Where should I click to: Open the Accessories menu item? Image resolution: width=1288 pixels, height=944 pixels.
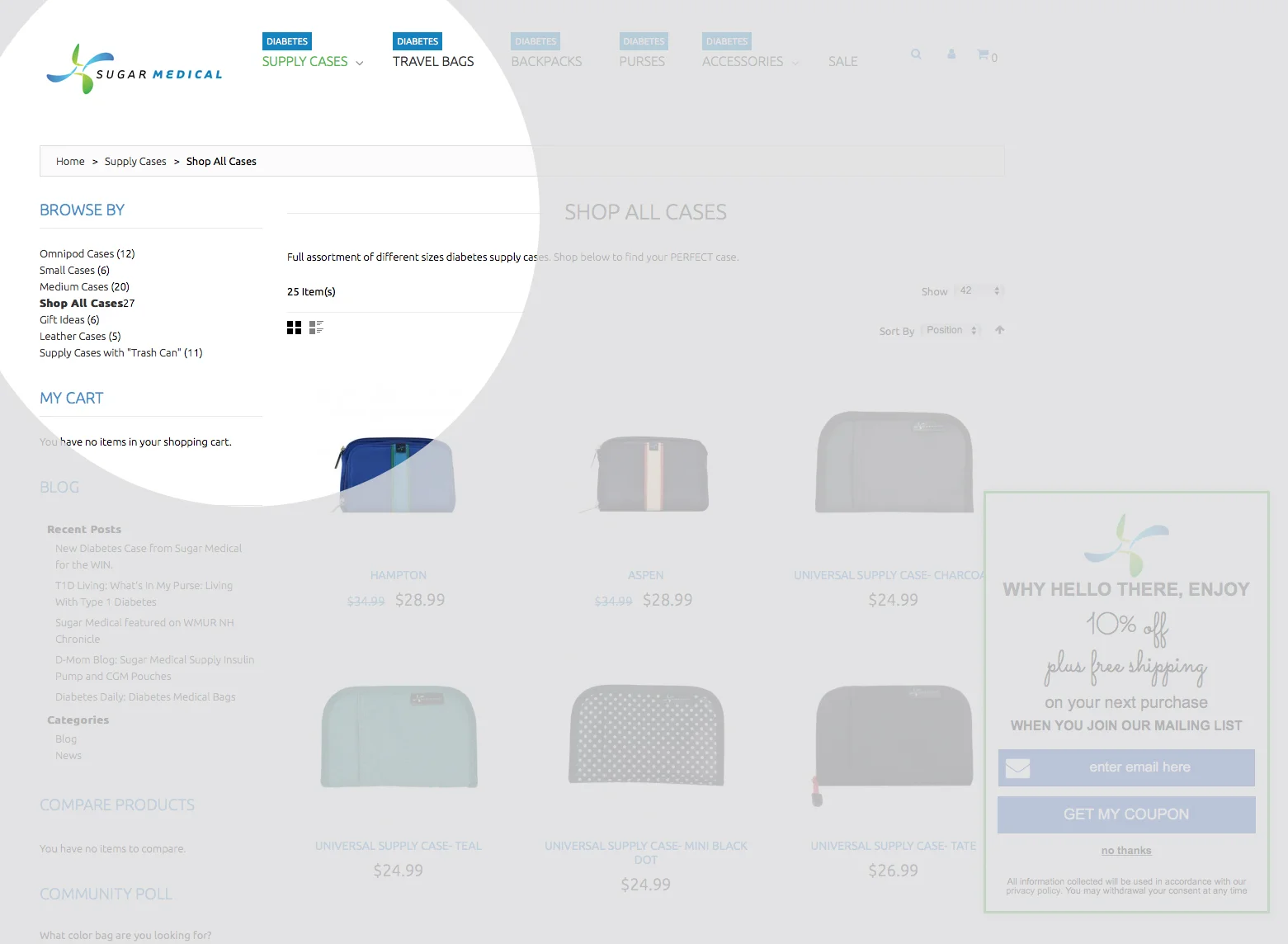tap(743, 62)
